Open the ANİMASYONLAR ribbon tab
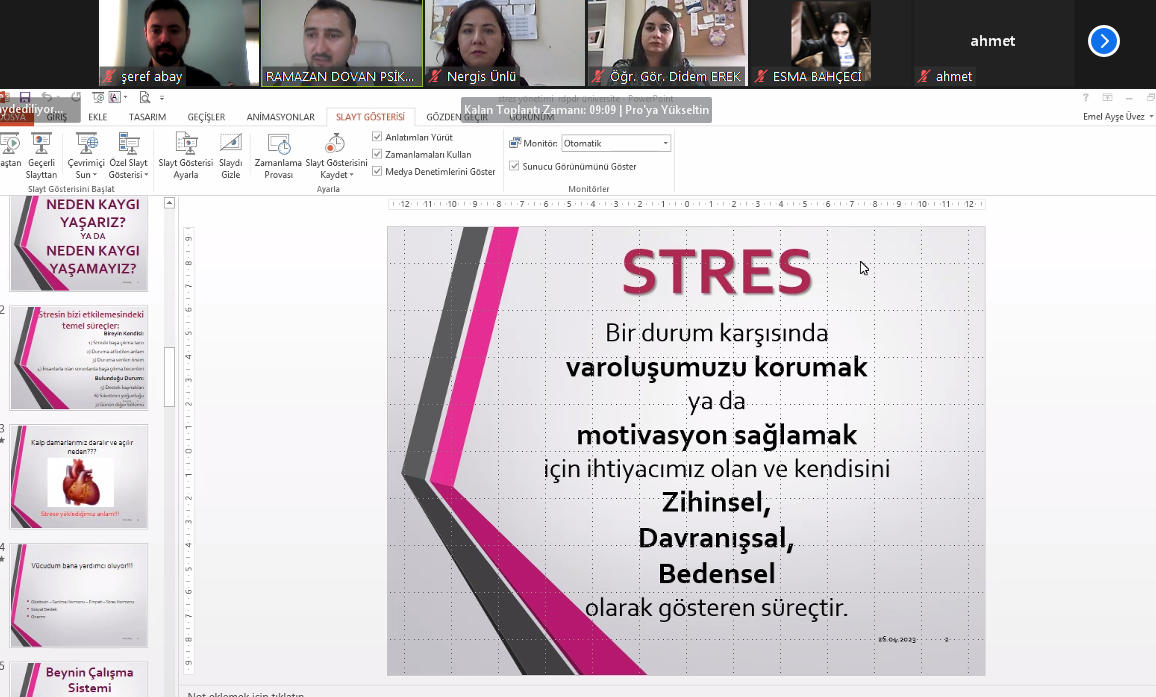The height and width of the screenshot is (697, 1156). 280,117
